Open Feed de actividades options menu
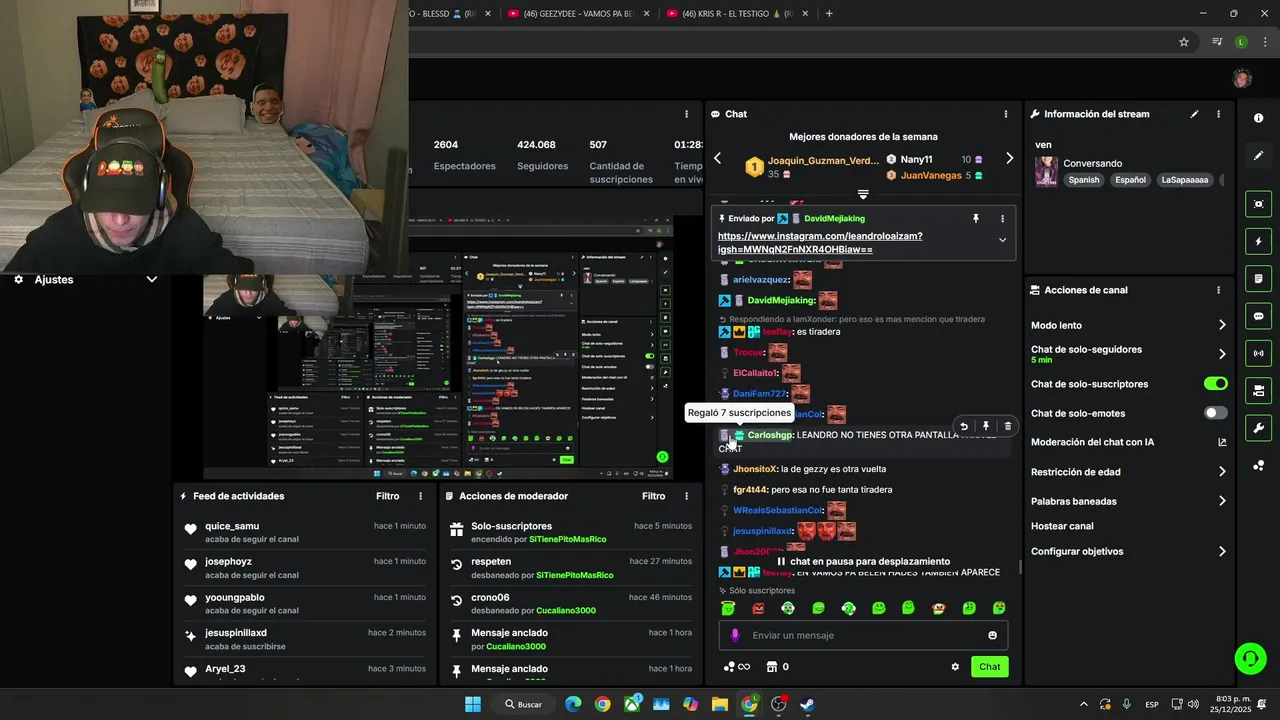1280x720 pixels. 420,496
